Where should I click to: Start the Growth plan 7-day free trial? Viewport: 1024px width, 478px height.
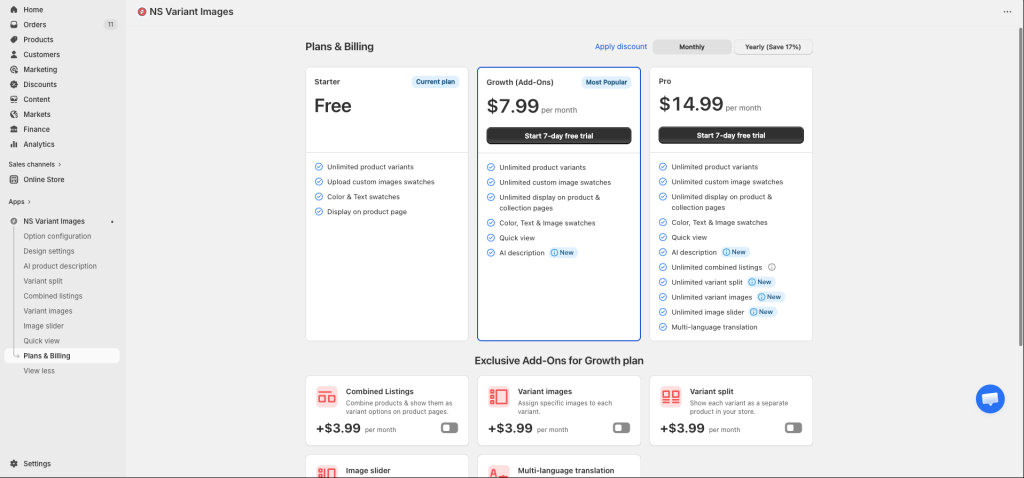(559, 135)
